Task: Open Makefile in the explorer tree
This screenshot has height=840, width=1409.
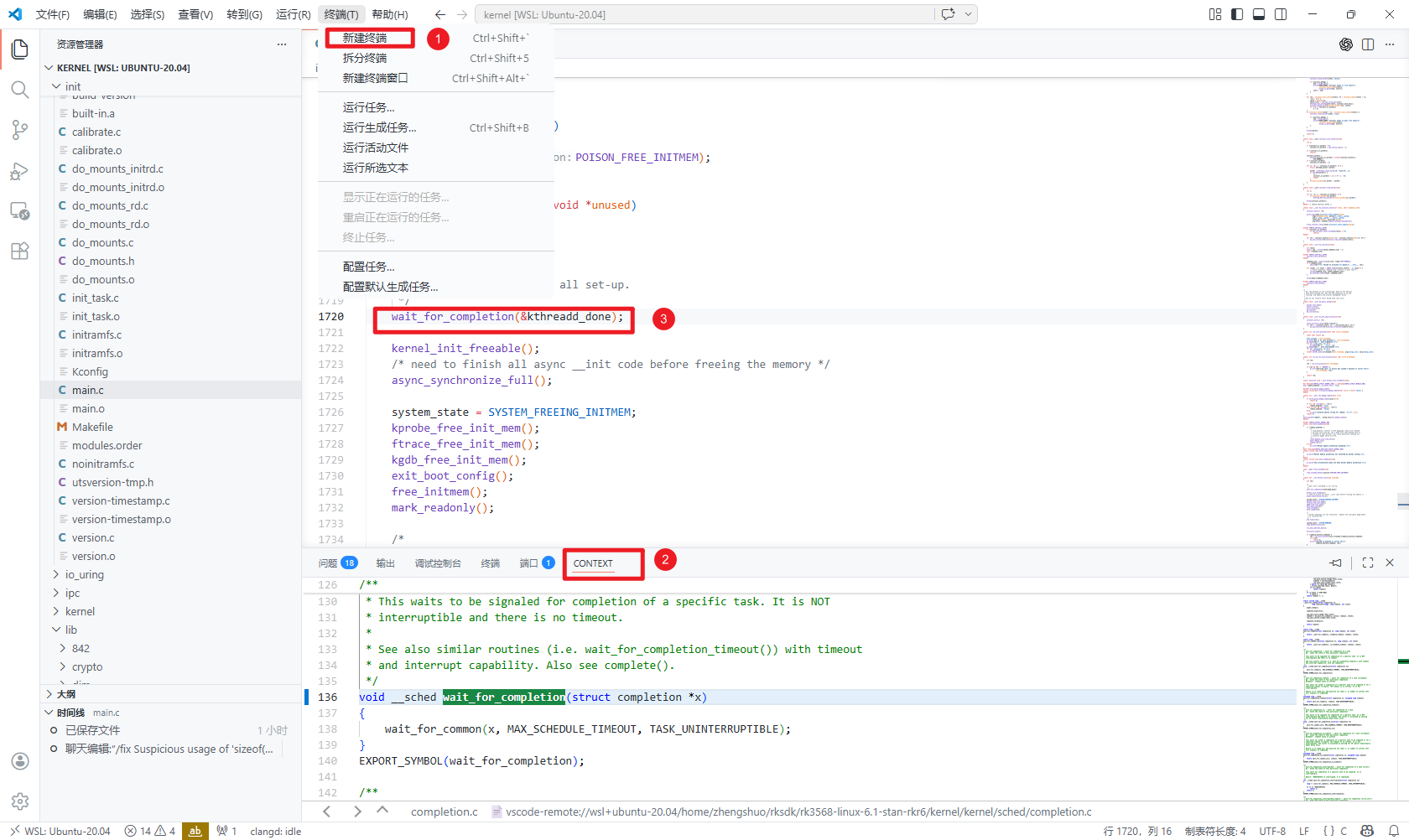Action: [x=170, y=427]
